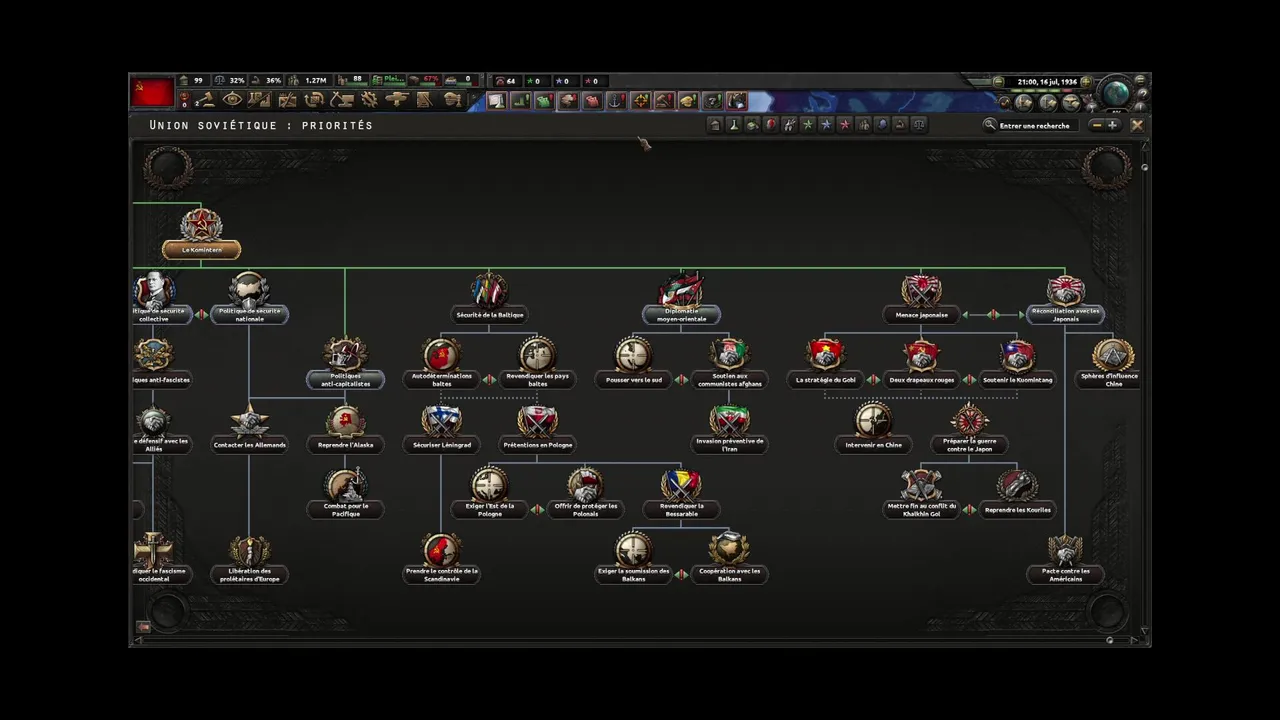Select 'Libération des prolétaires d'Europe' focus
The image size is (1280, 720).
pos(249,557)
